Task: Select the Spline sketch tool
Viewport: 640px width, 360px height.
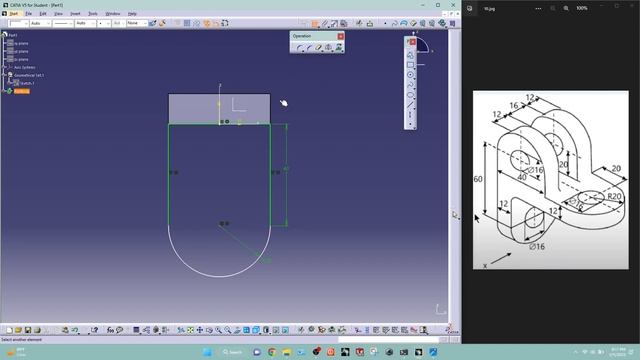Action: (x=410, y=85)
